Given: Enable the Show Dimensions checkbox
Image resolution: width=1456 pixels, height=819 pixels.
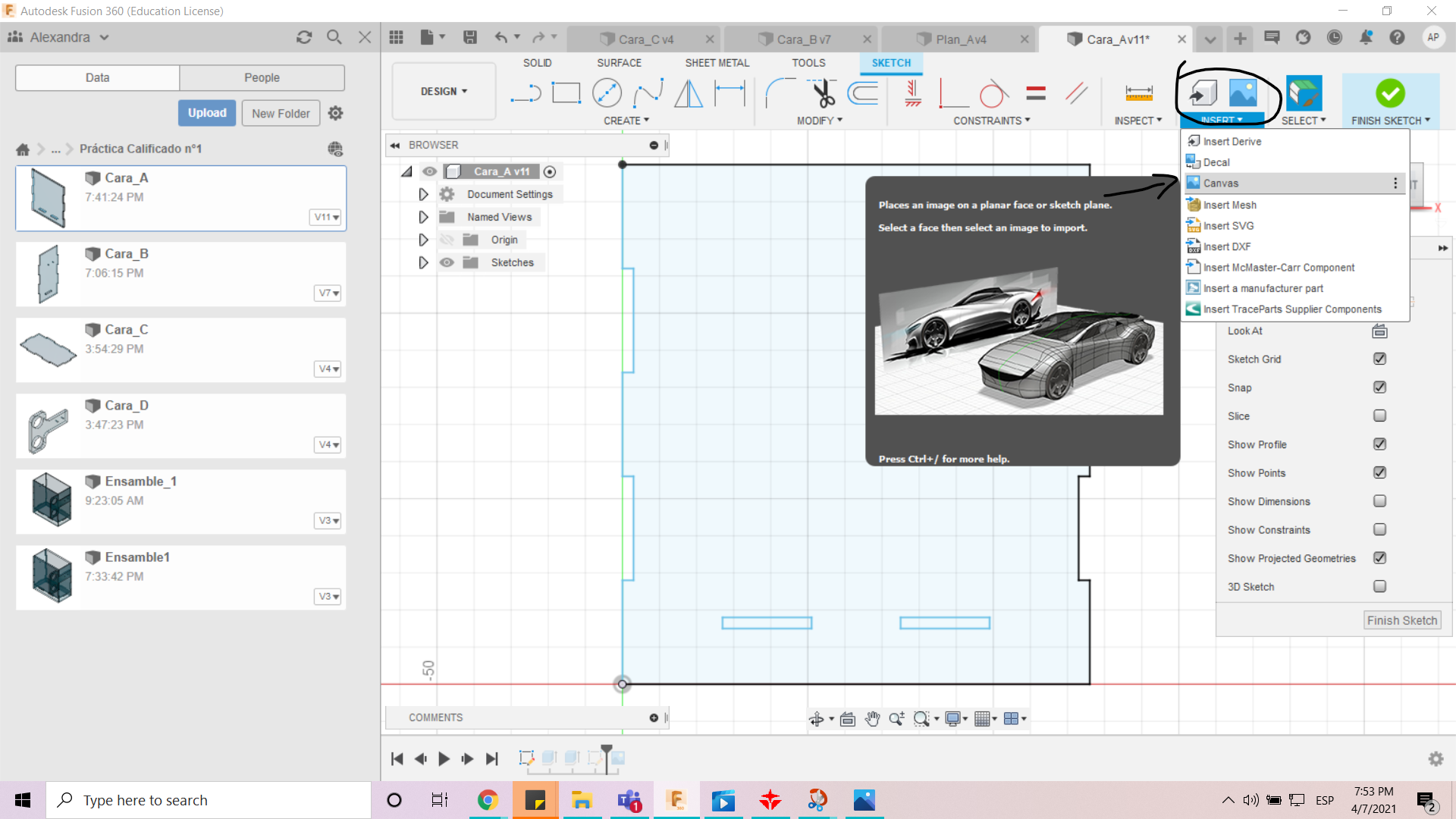Looking at the screenshot, I should (x=1379, y=501).
